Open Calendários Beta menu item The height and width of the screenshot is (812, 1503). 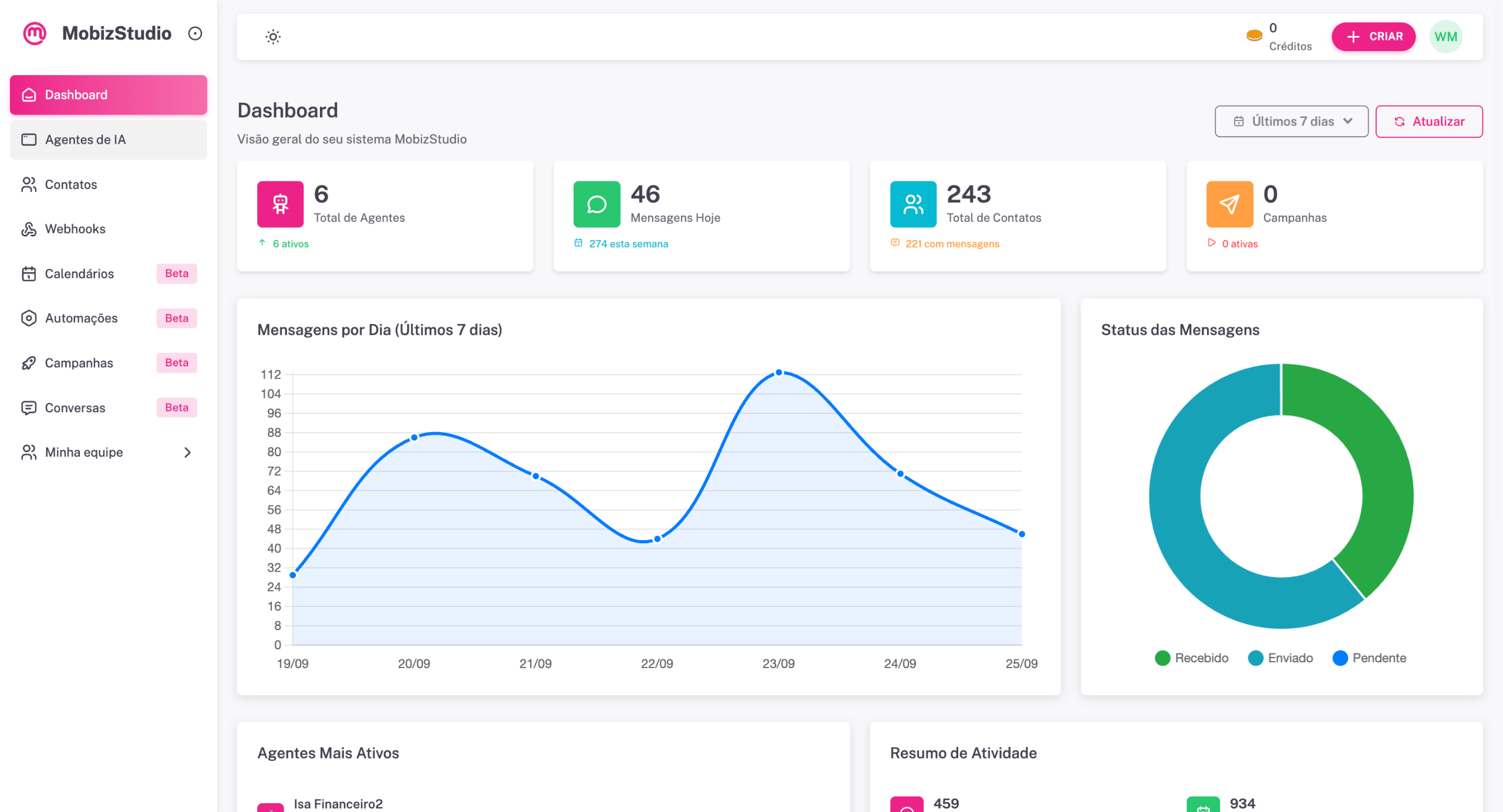click(79, 274)
